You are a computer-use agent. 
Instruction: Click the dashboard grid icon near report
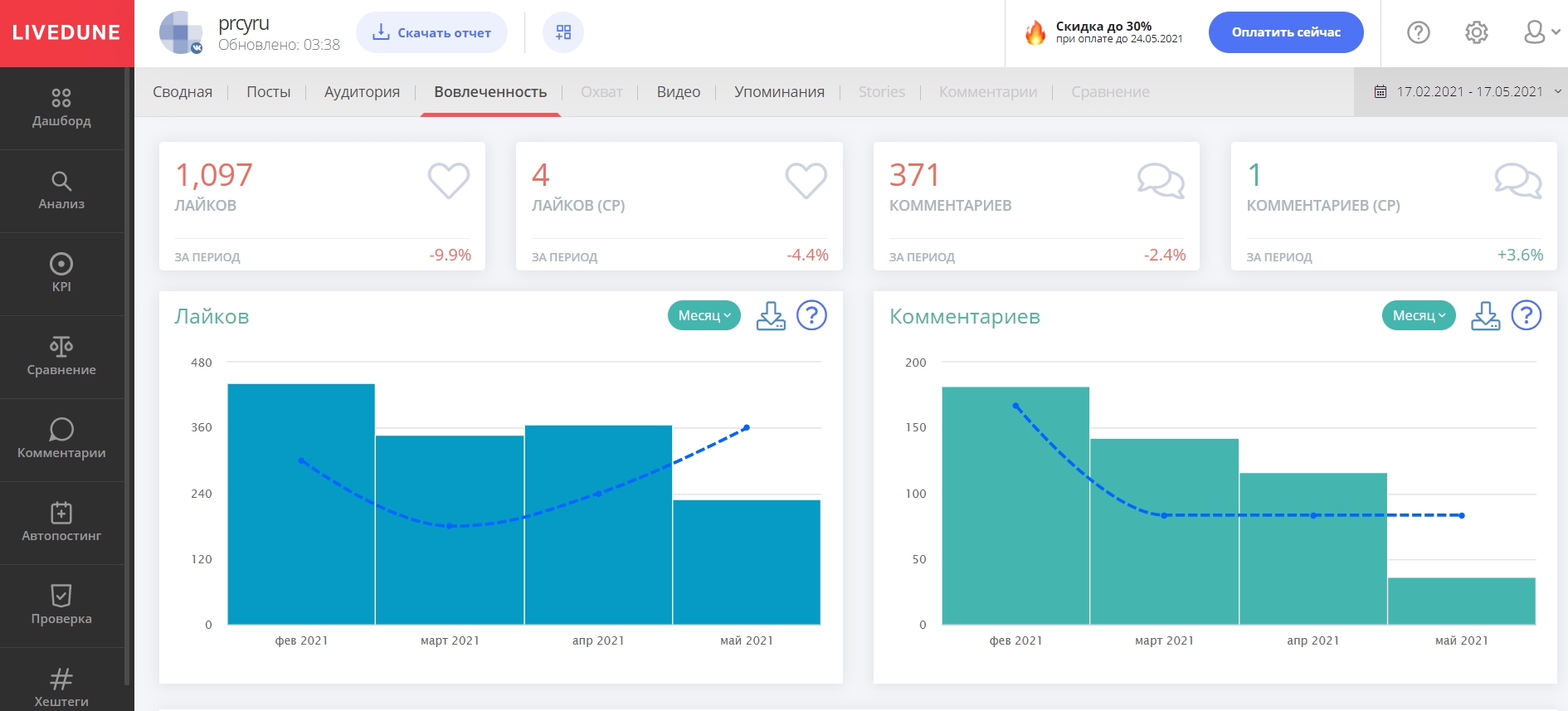tap(563, 32)
